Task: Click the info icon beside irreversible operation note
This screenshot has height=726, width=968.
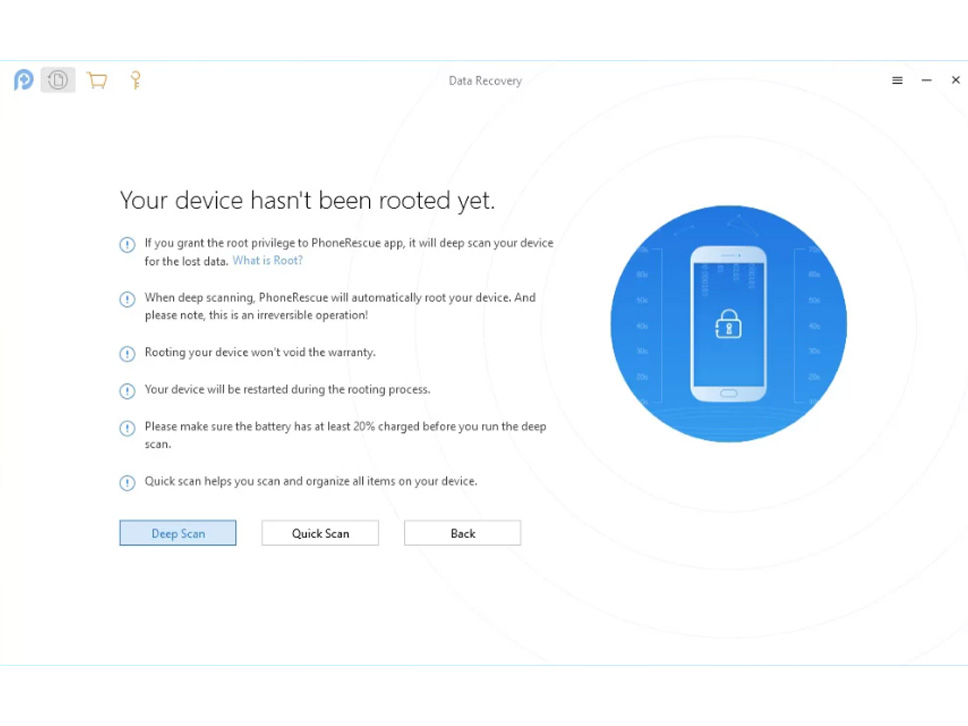Action: 127,299
